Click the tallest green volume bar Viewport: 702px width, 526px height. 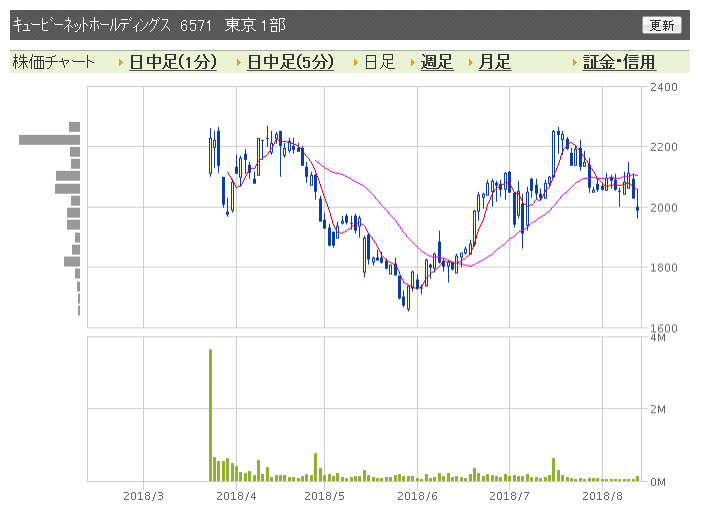[x=210, y=415]
